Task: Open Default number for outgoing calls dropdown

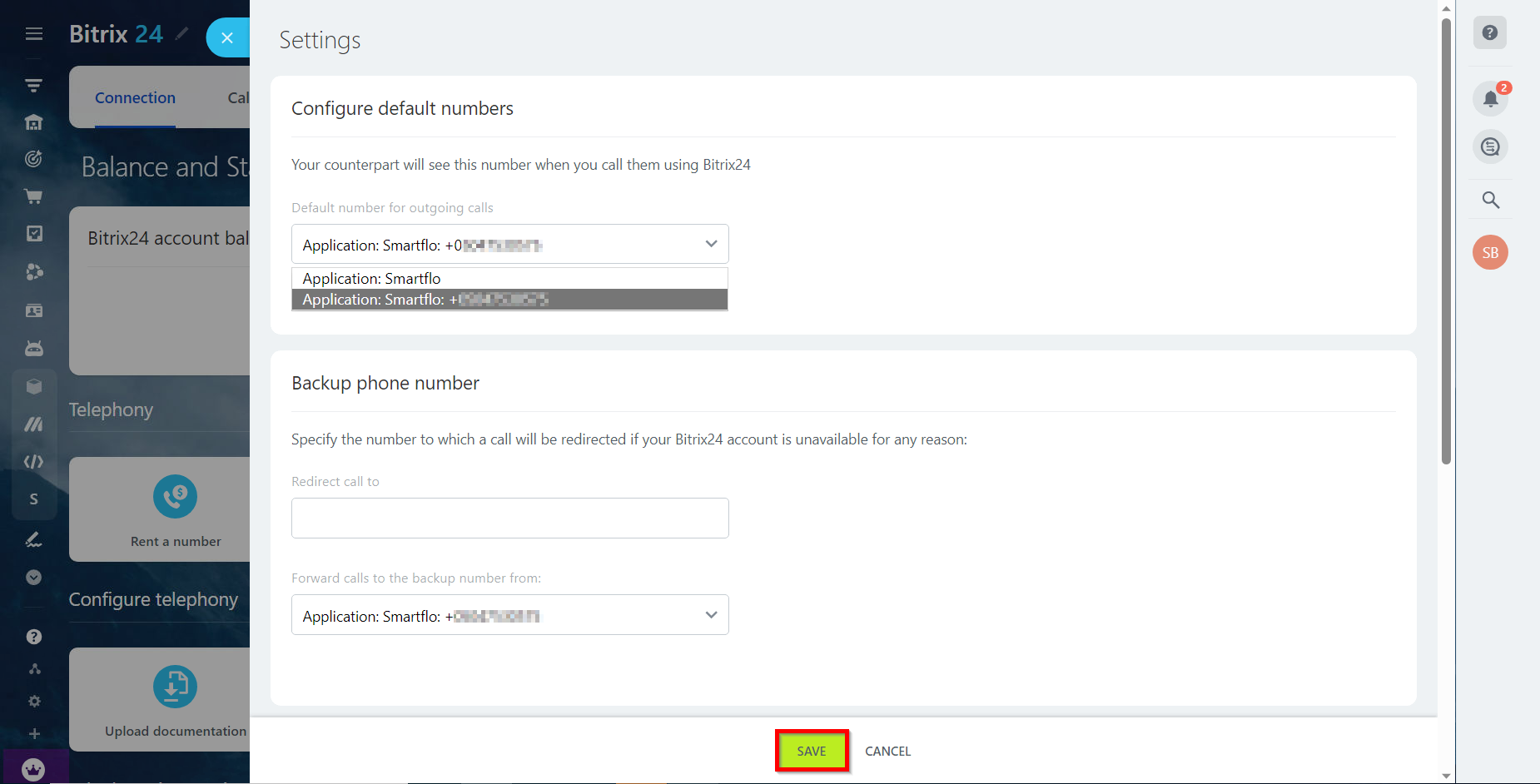Action: 510,245
